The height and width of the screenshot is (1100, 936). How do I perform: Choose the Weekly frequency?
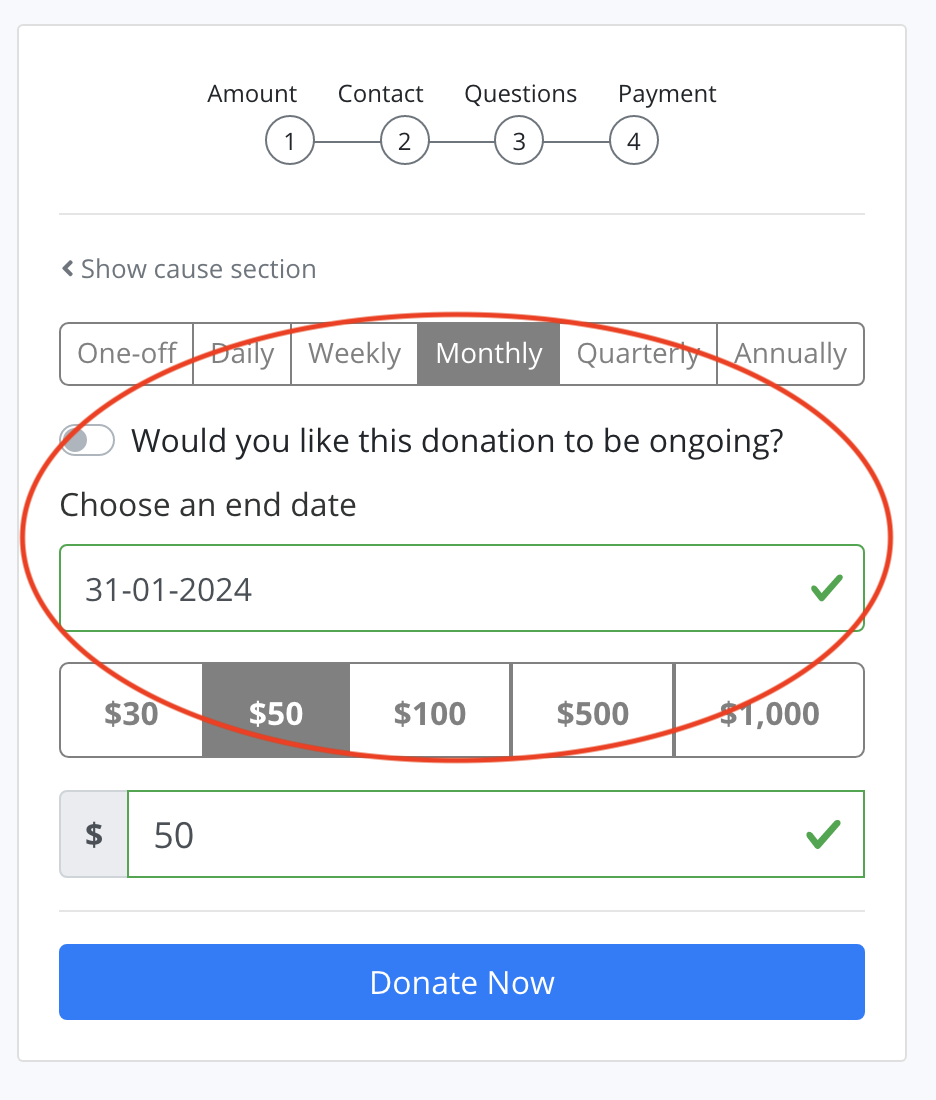[354, 353]
